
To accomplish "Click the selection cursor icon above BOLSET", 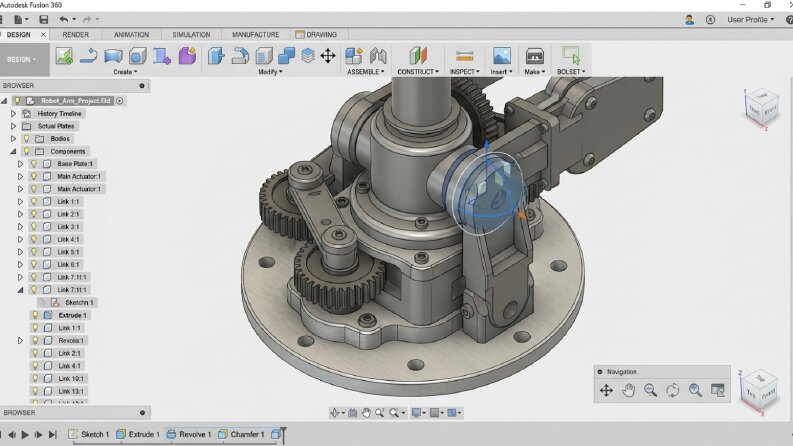I will tap(571, 55).
